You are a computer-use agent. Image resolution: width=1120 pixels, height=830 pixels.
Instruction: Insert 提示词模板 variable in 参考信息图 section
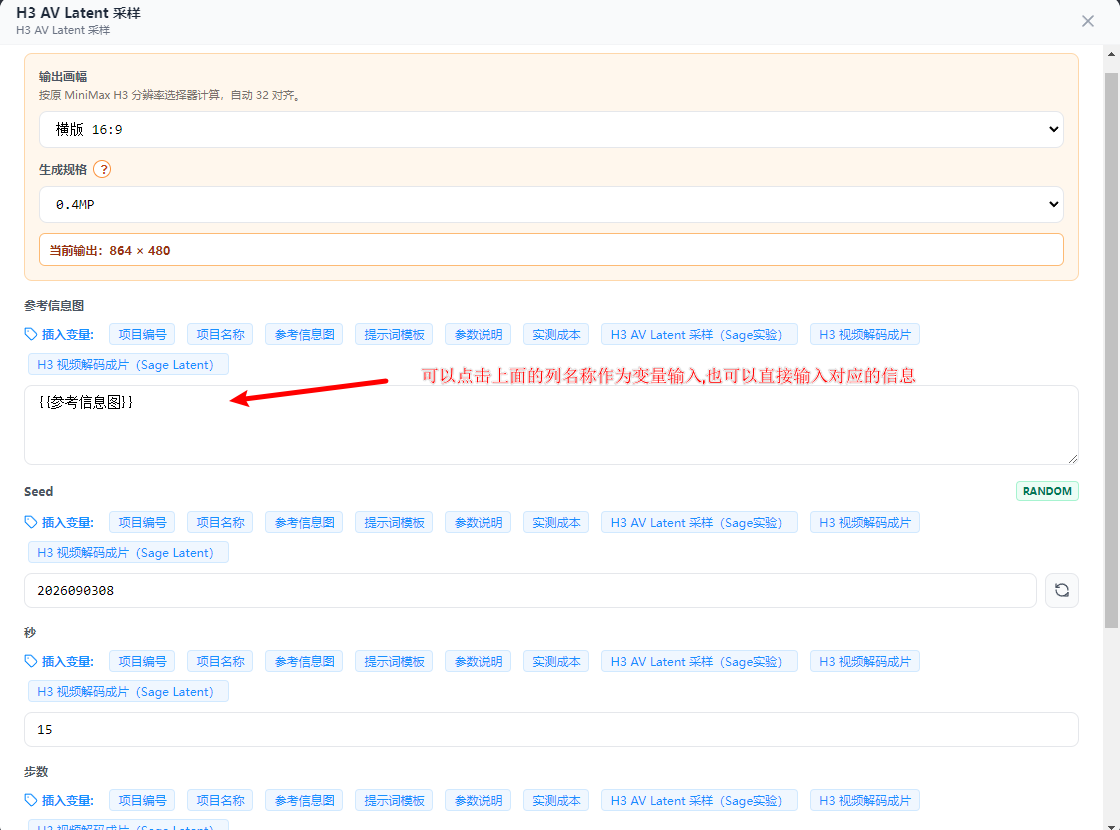pyautogui.click(x=394, y=334)
